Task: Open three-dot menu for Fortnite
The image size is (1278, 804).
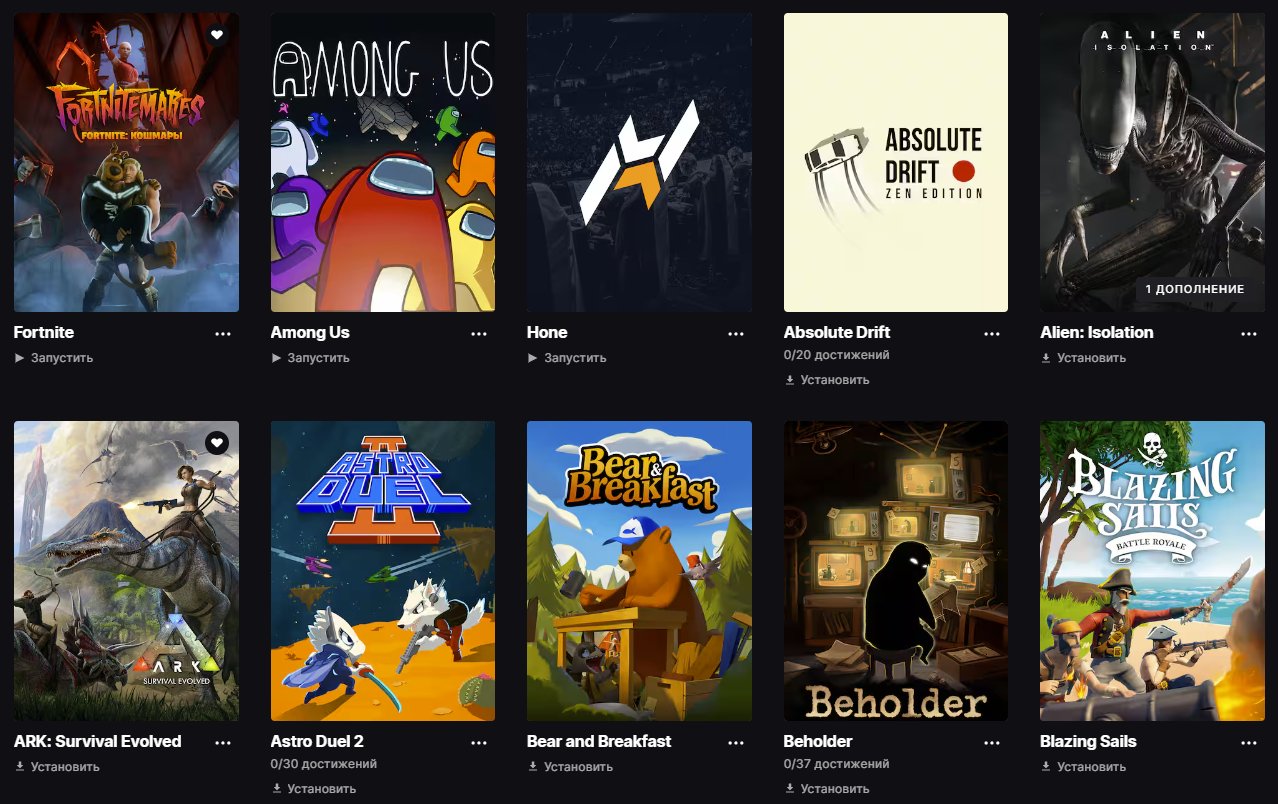Action: pos(223,333)
